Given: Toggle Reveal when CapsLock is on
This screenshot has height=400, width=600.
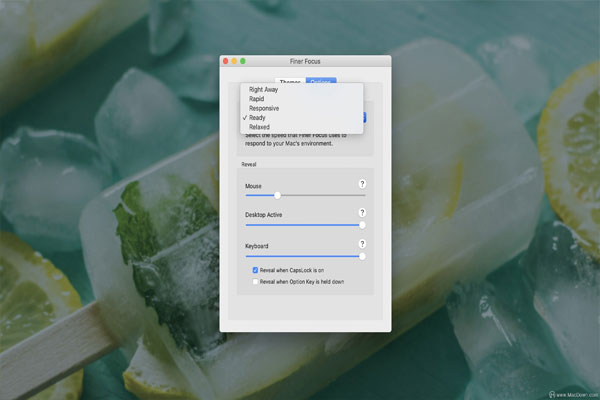Looking at the screenshot, I should [255, 270].
